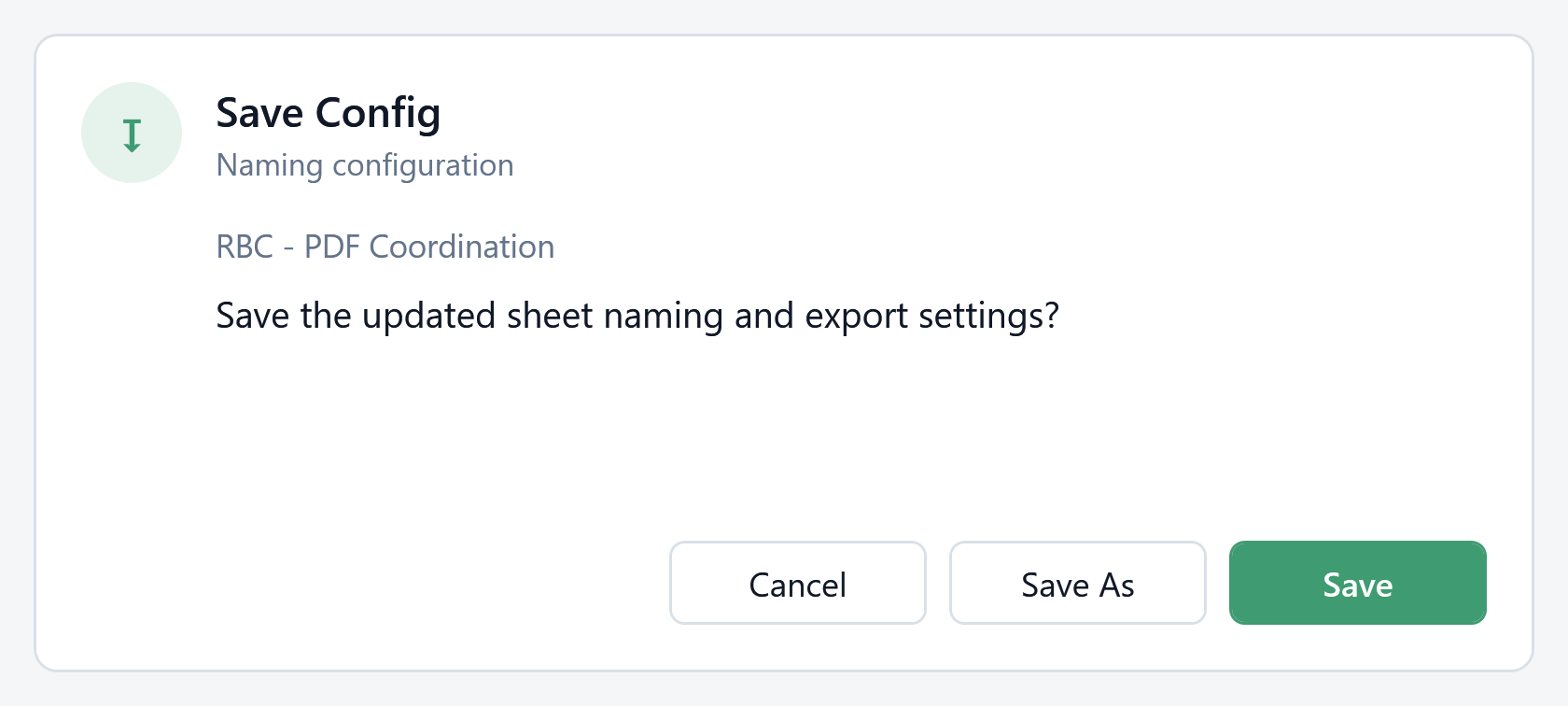The width and height of the screenshot is (1568, 706).
Task: Confirm saving with the green Save button
Action: (x=1357, y=583)
